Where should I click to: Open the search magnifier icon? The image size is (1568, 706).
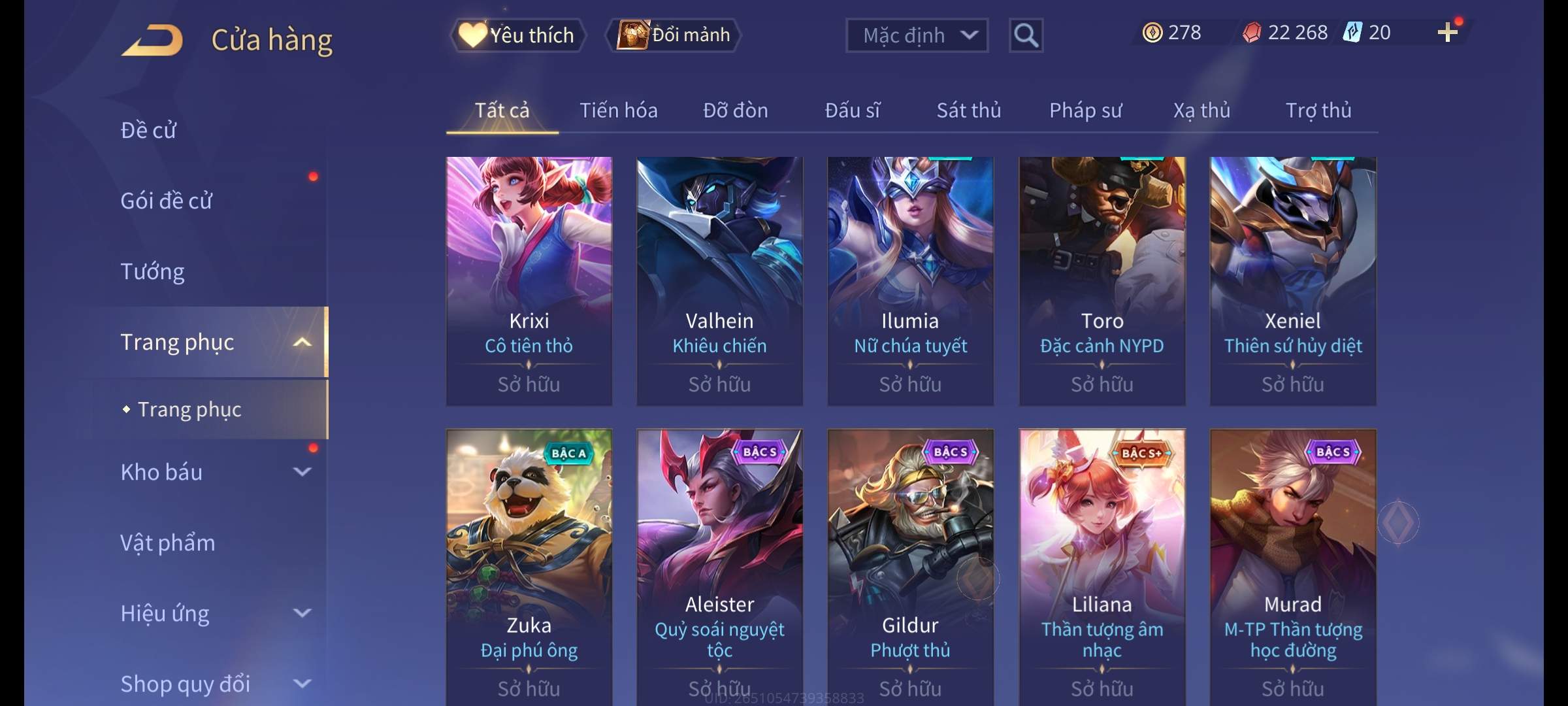tap(1026, 35)
